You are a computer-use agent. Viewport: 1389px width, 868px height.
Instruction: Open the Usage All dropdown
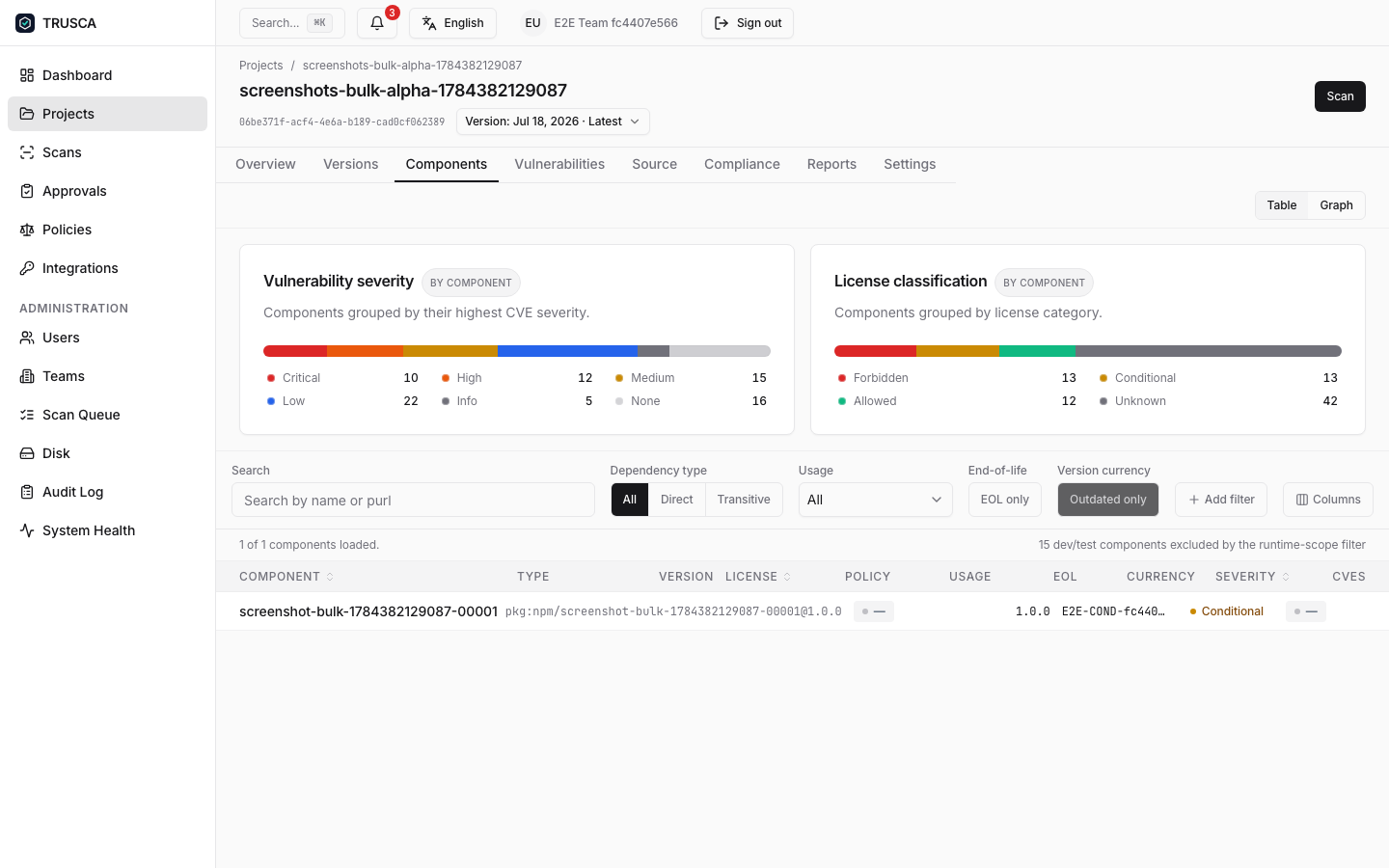(x=875, y=500)
